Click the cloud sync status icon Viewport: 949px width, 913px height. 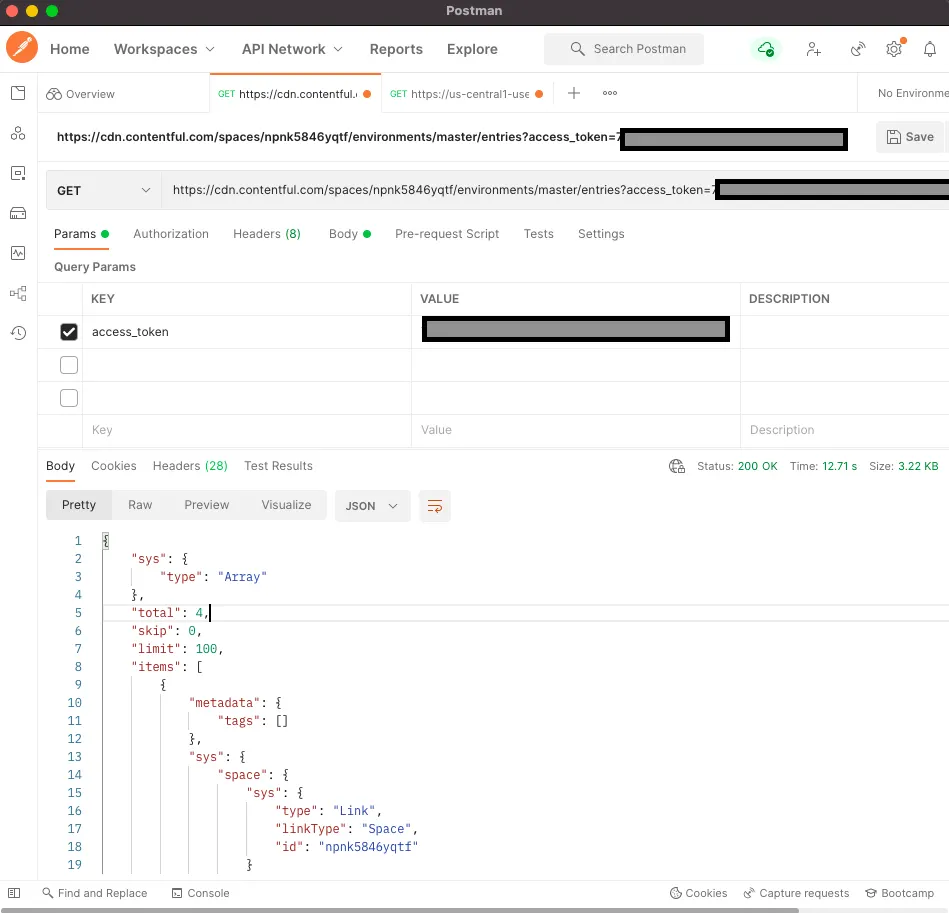tap(766, 49)
